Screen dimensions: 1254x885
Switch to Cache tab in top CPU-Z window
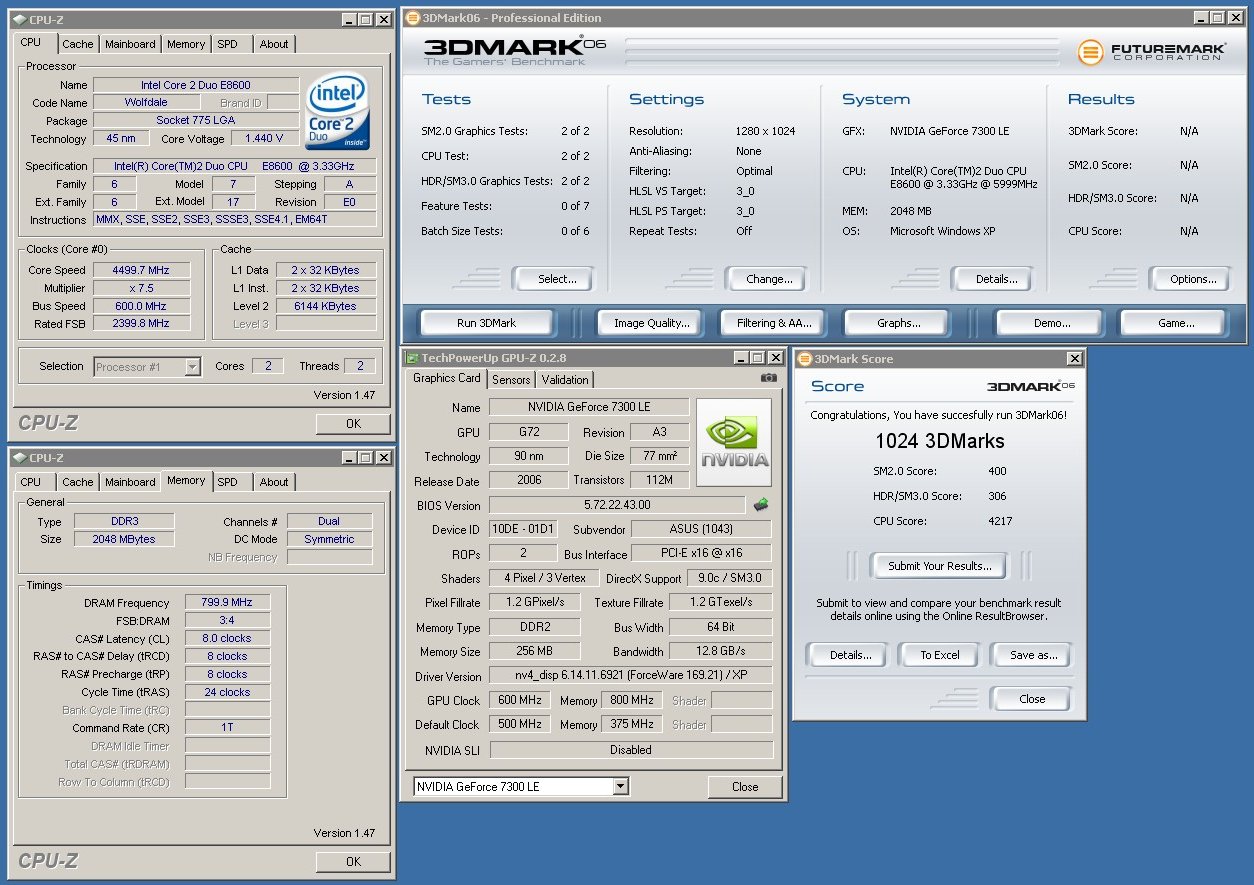click(77, 44)
